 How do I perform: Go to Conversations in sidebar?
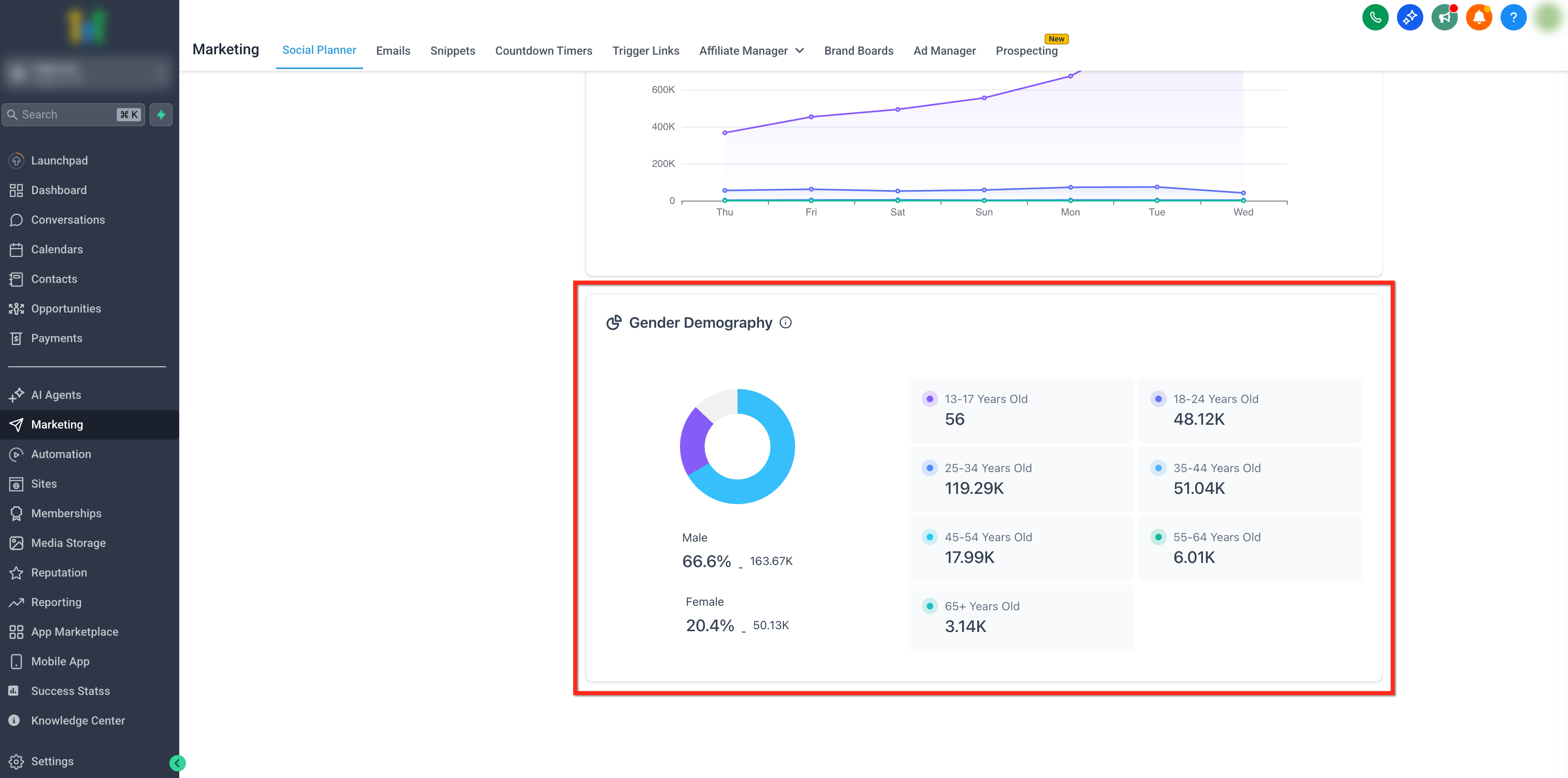click(67, 220)
